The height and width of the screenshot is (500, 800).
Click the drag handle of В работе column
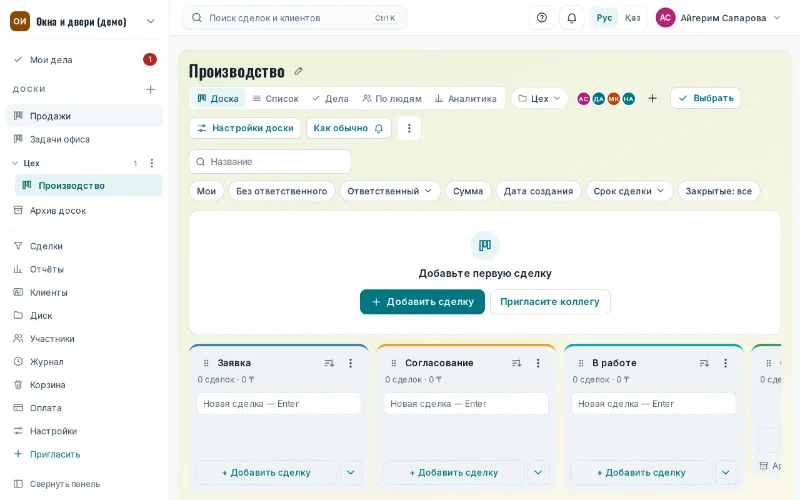pyautogui.click(x=581, y=363)
